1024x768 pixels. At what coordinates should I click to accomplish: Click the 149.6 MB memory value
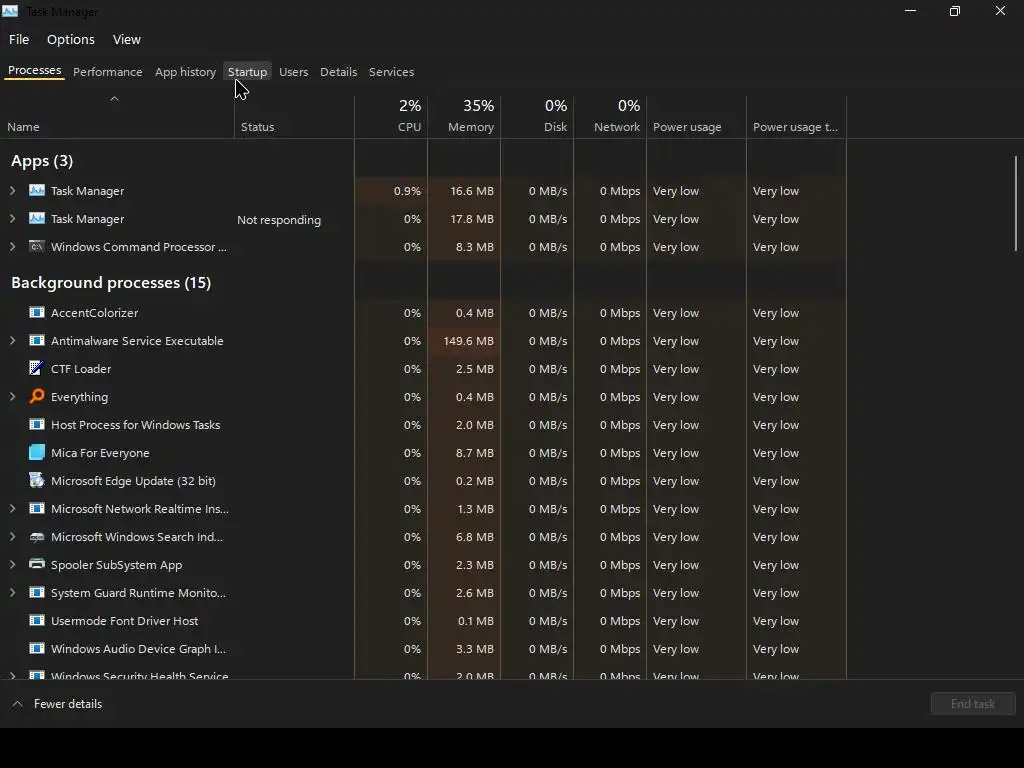(x=468, y=341)
